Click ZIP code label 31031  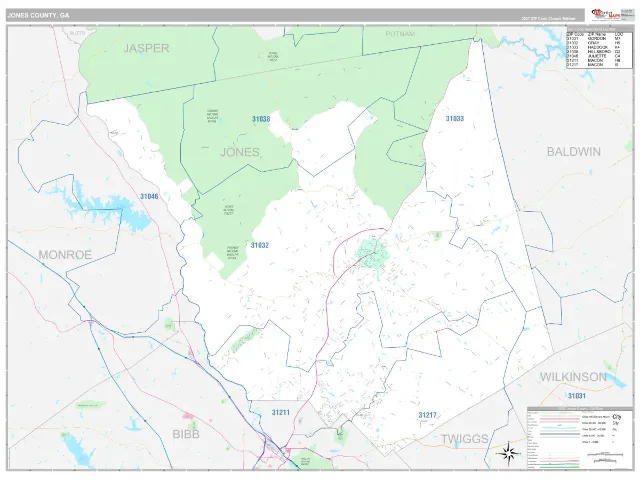point(577,396)
